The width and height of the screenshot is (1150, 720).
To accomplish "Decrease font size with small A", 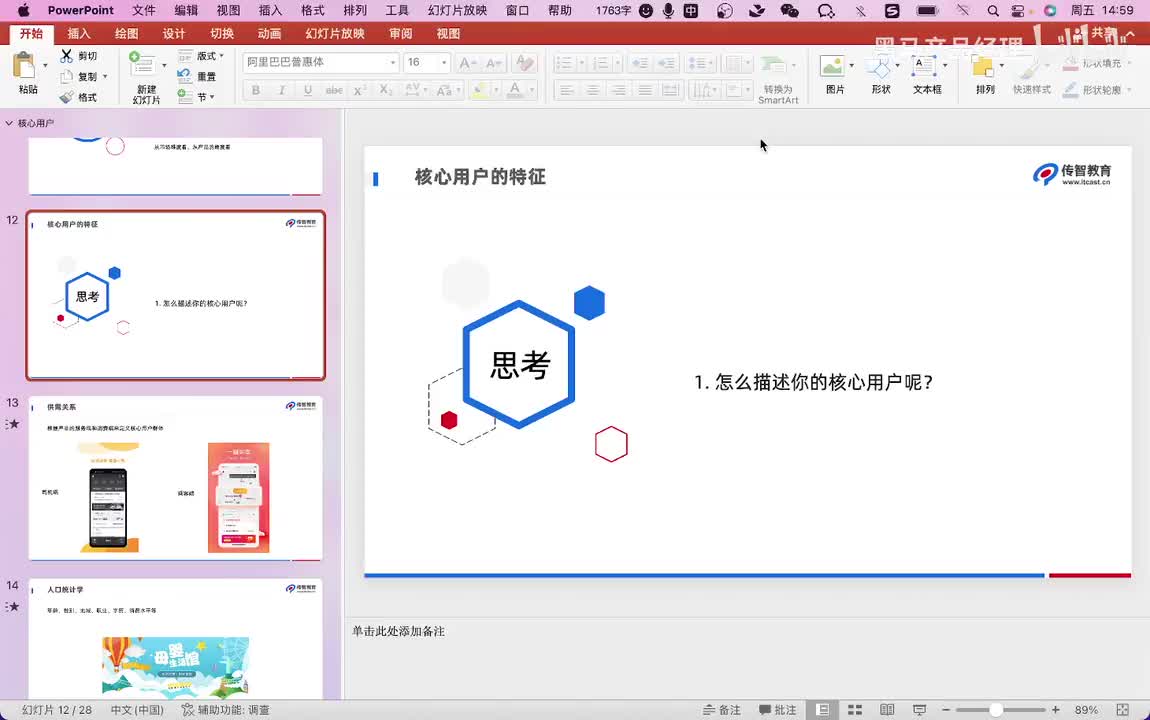I will [x=494, y=63].
